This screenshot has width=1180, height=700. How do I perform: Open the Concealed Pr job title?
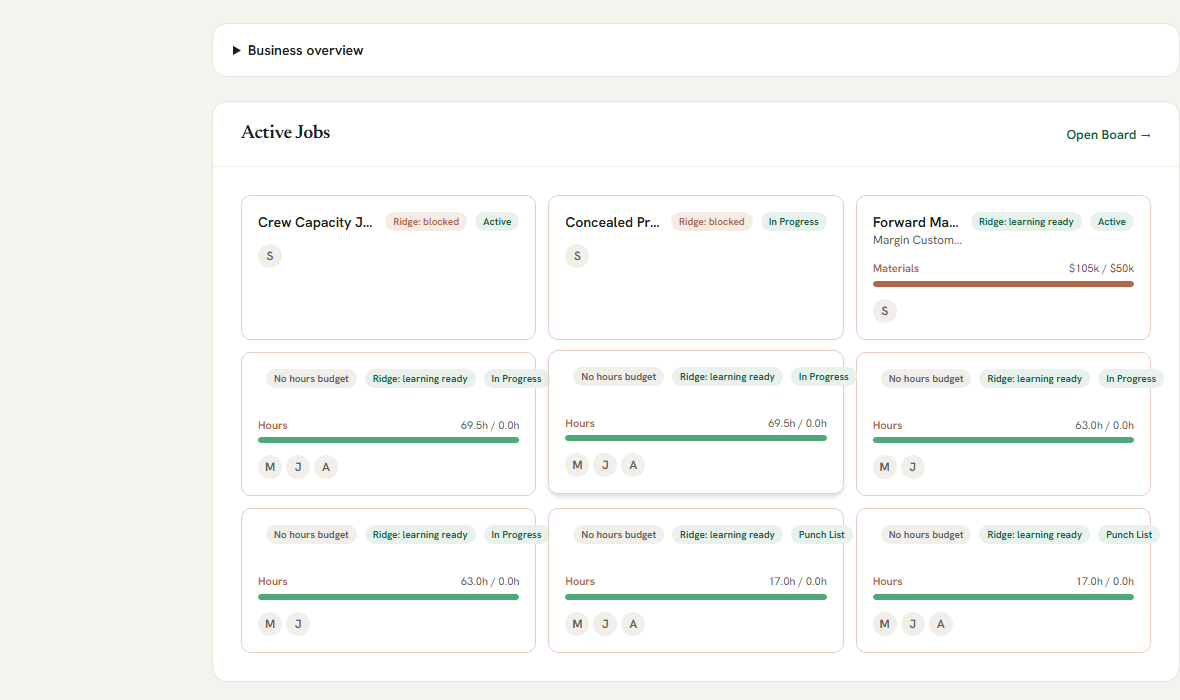(x=612, y=222)
